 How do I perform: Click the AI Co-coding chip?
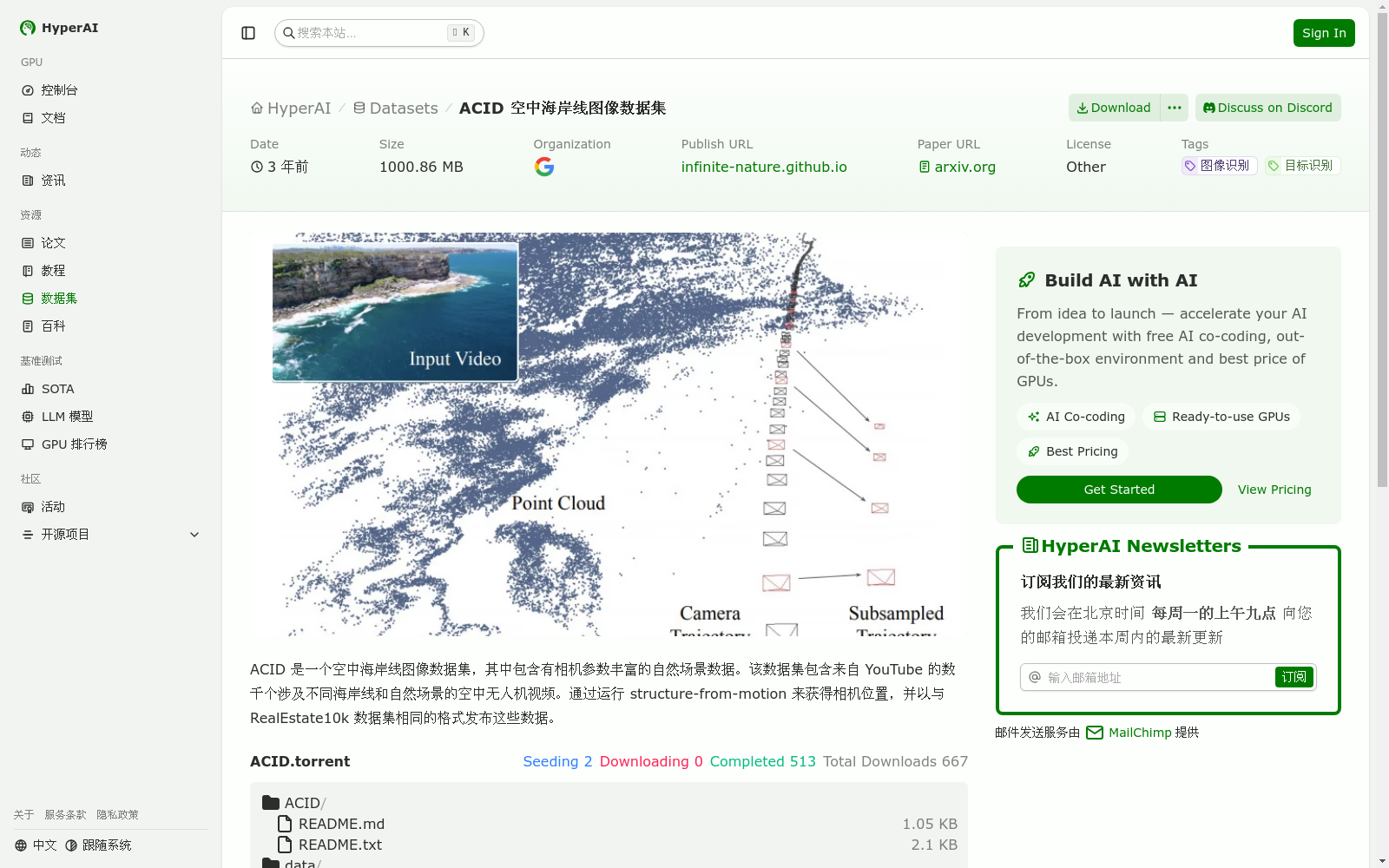coord(1076,417)
